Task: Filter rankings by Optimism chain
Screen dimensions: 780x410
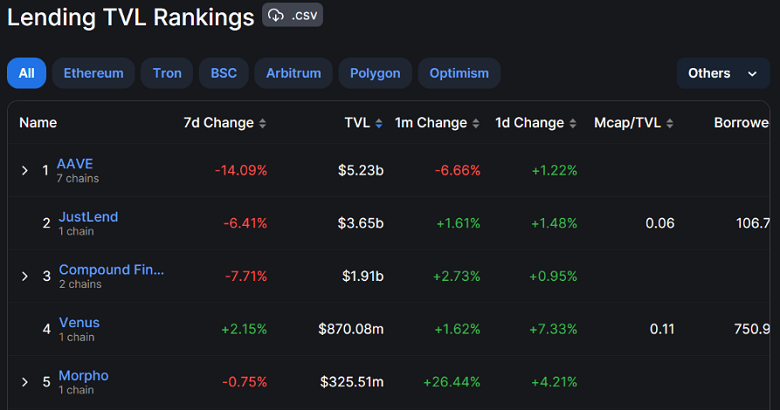Action: [x=459, y=73]
